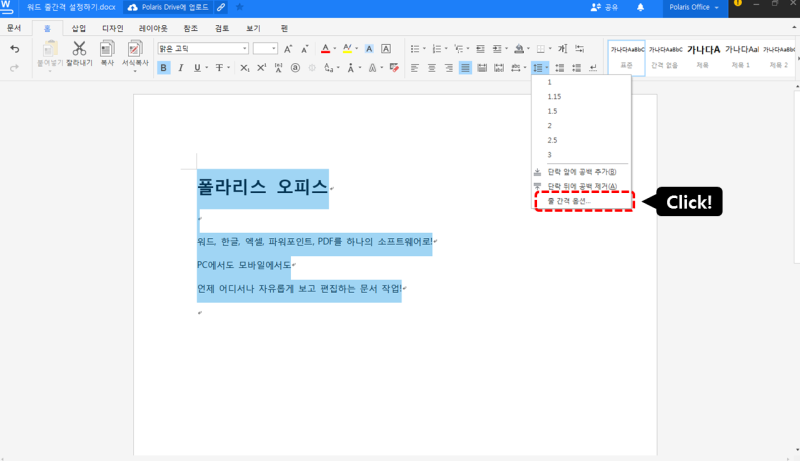Click the star favorite icon in title bar
The width and height of the screenshot is (800, 461).
(x=239, y=7)
